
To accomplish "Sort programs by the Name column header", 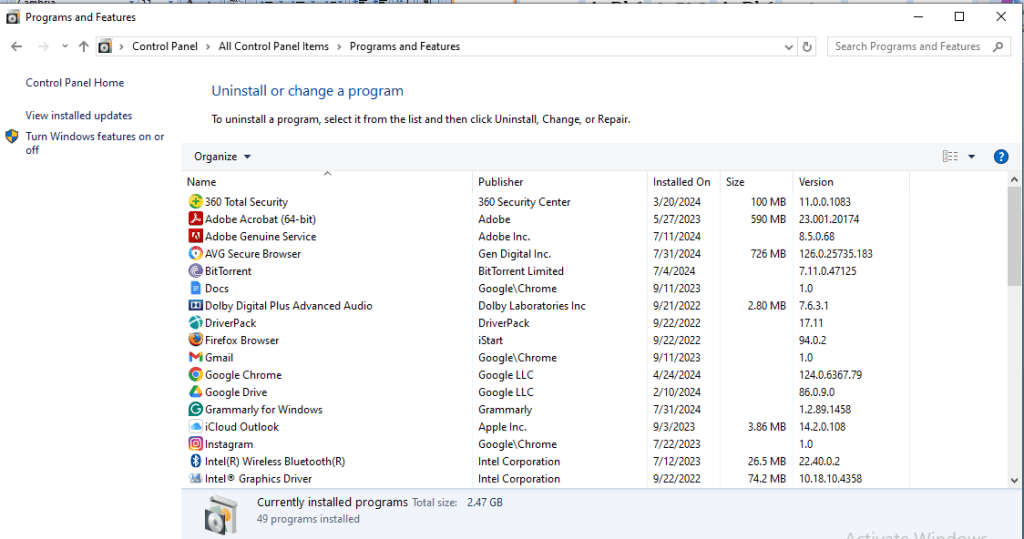I will pyautogui.click(x=202, y=182).
